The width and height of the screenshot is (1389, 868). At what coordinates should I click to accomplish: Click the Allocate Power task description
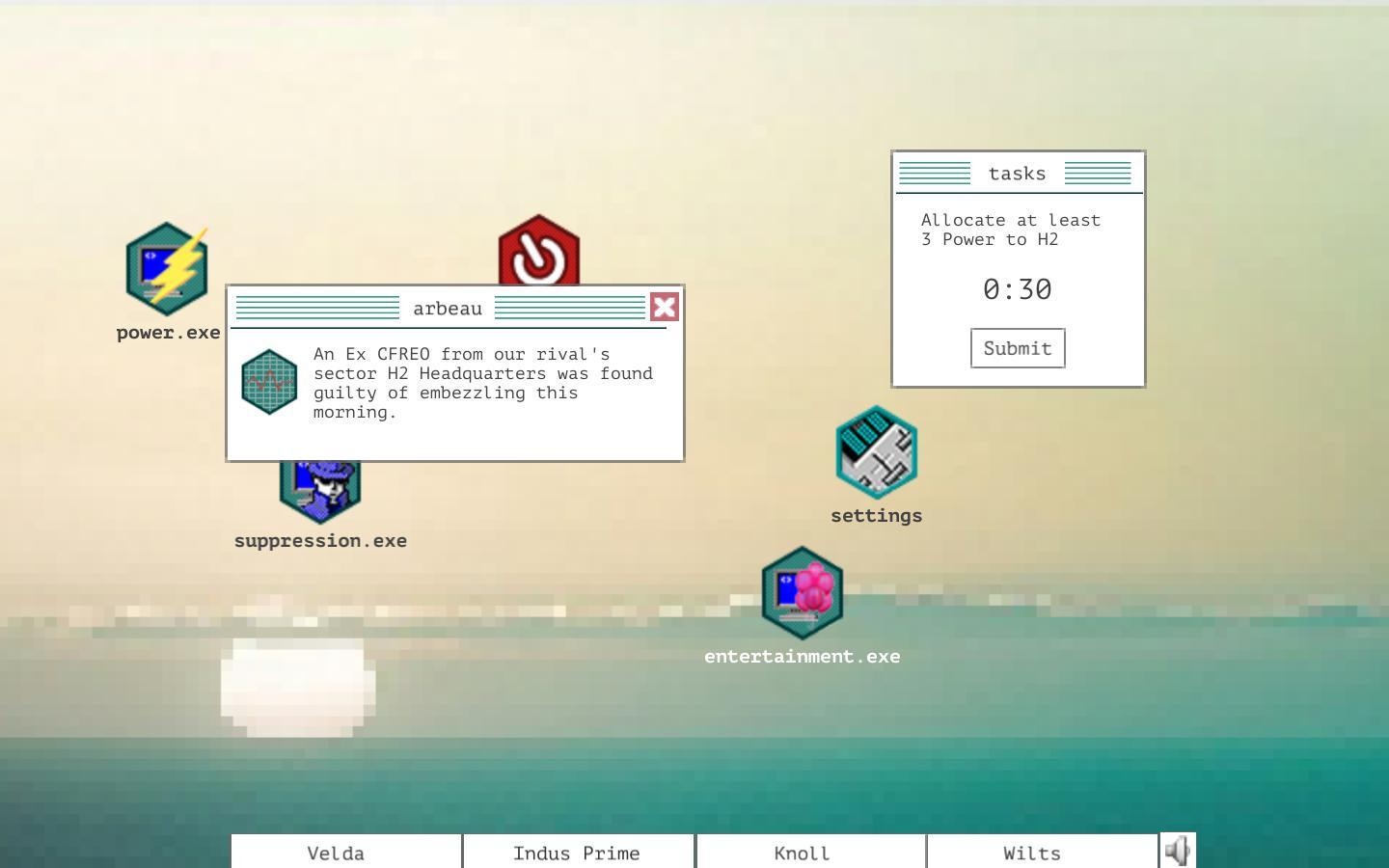1011,230
